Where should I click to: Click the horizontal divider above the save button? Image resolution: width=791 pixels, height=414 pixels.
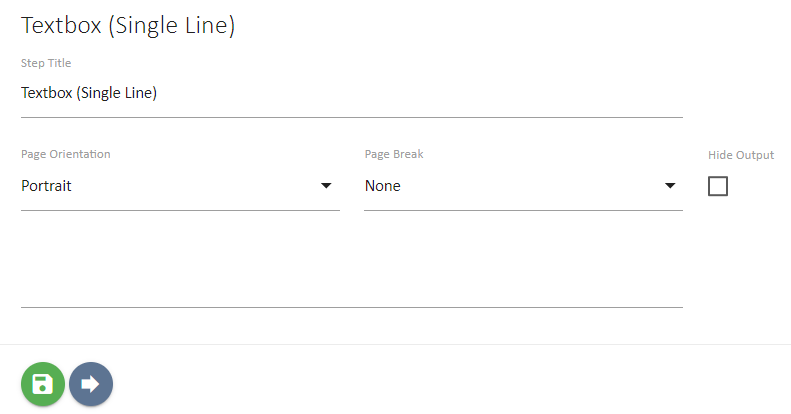point(395,344)
